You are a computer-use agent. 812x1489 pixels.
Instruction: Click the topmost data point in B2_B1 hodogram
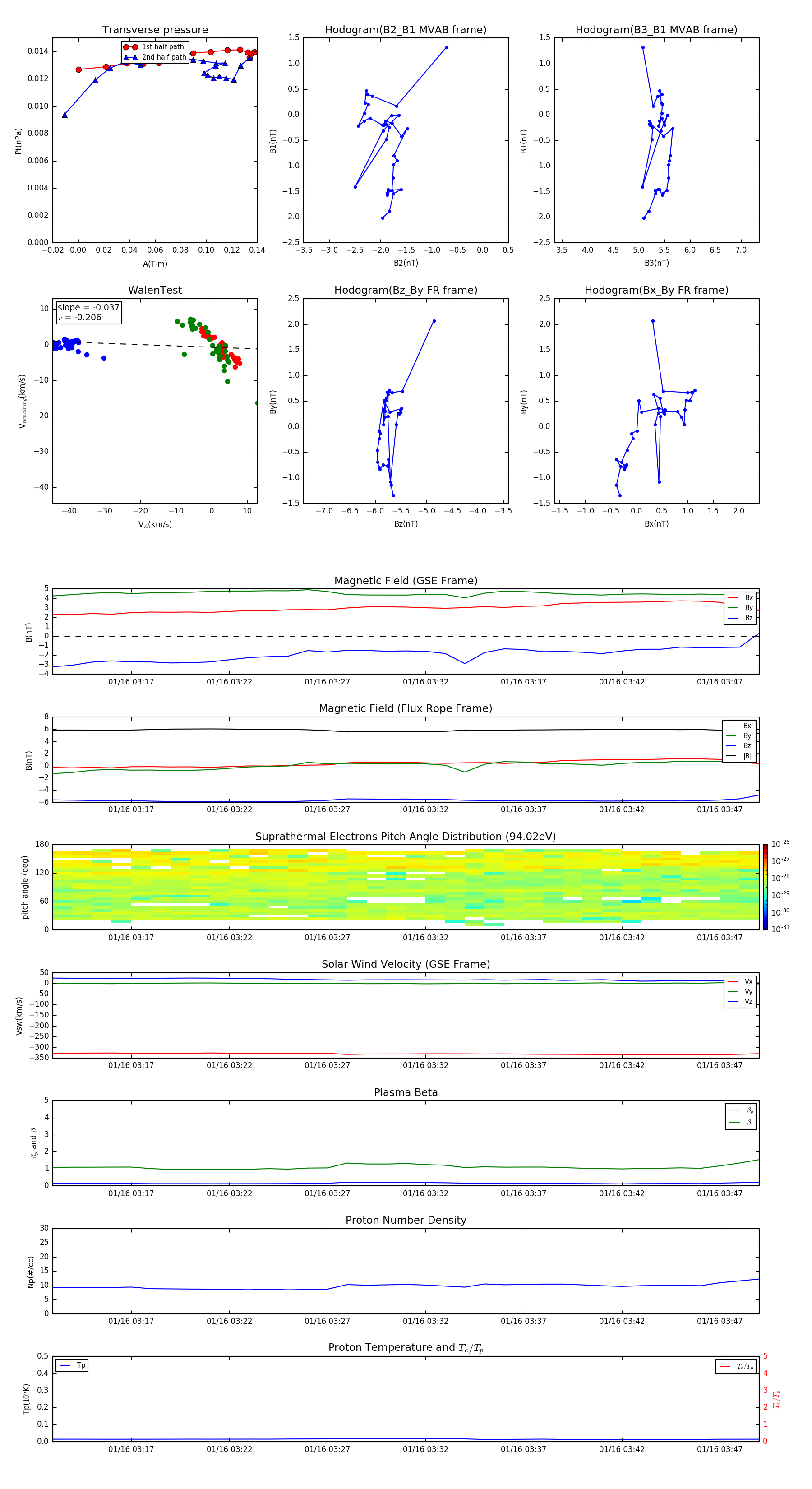(x=447, y=47)
